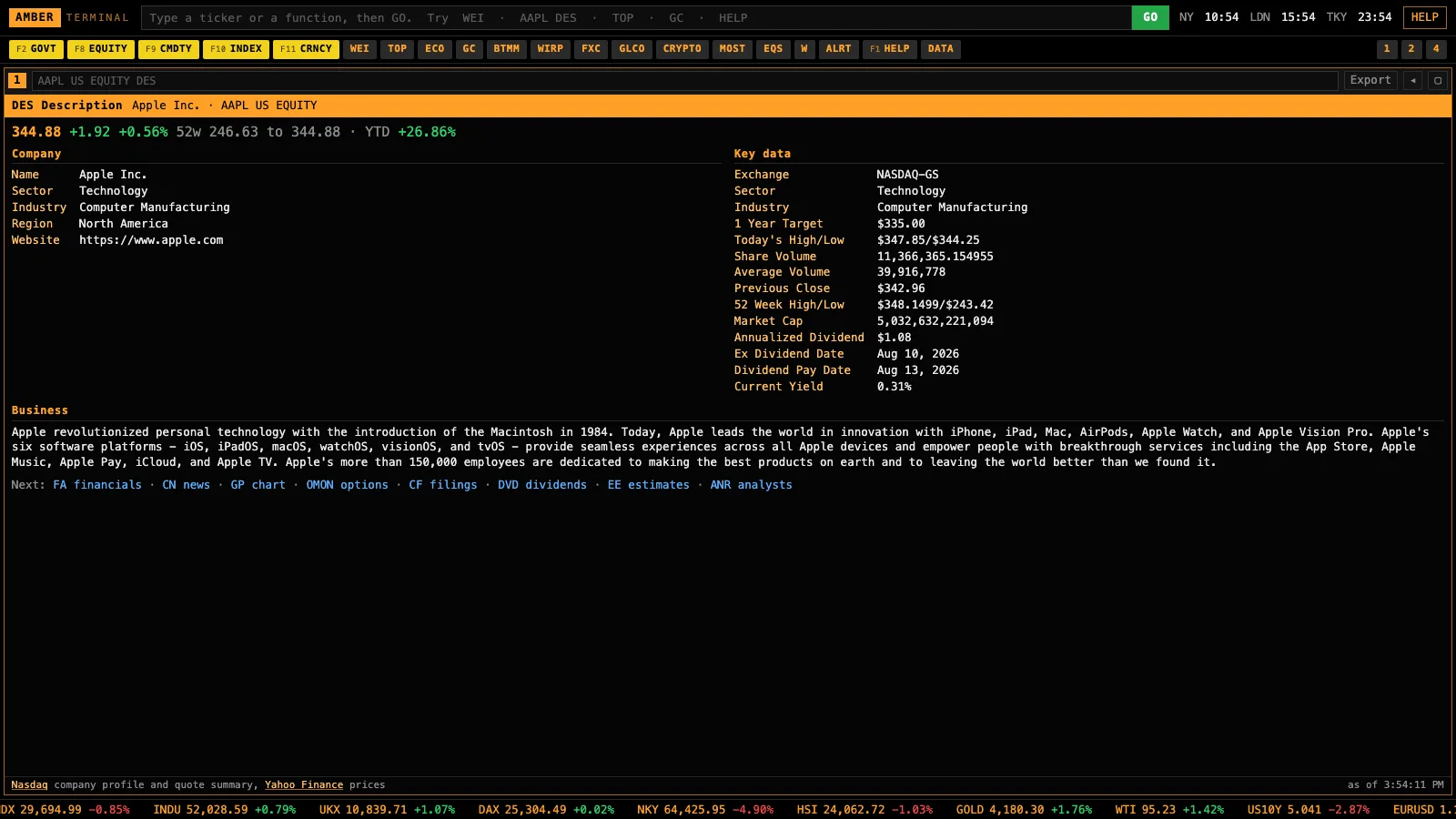Open the FA financials link
Viewport: 1456px width, 819px height.
click(97, 485)
